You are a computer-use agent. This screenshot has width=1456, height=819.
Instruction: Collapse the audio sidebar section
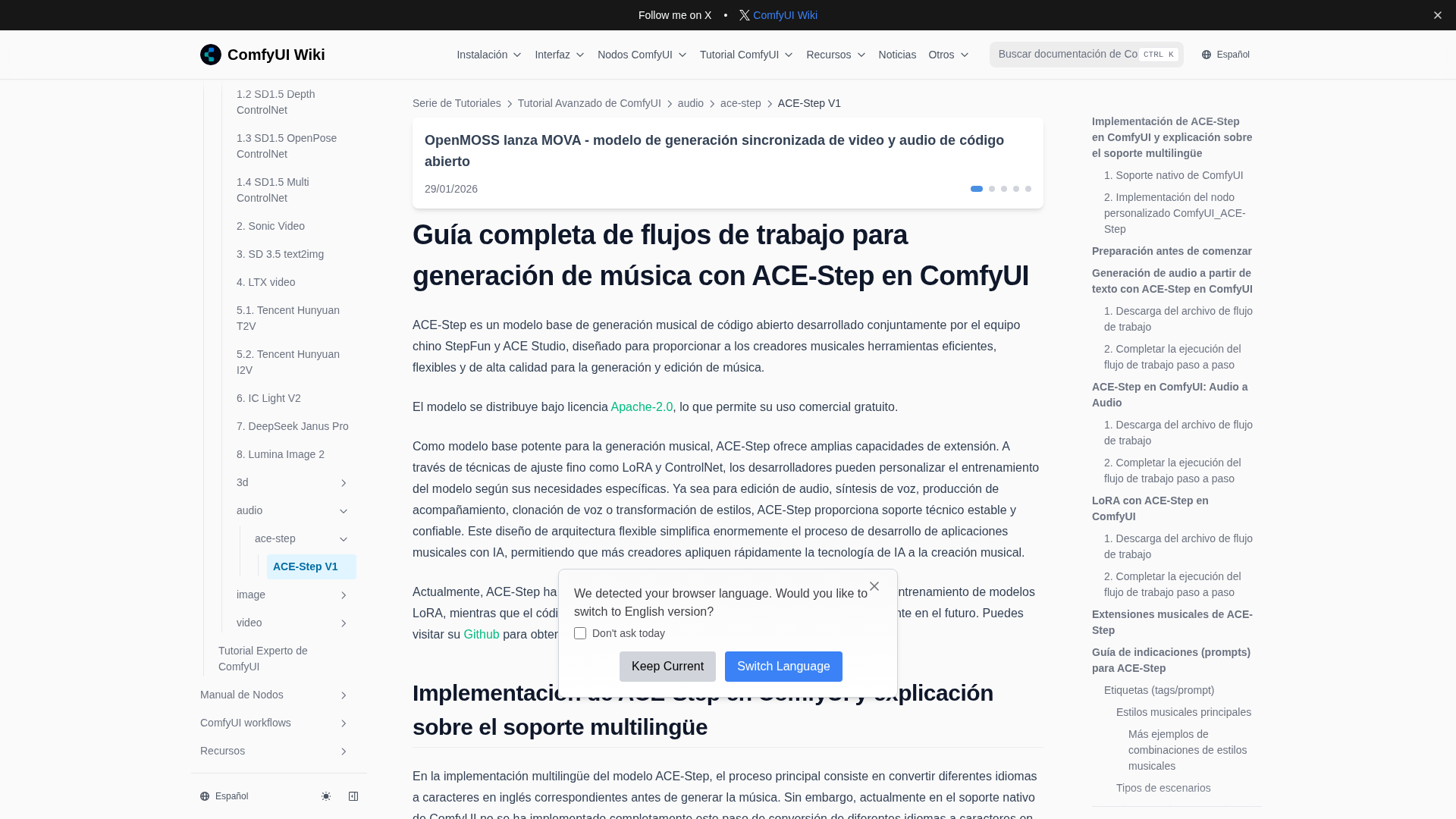tap(343, 511)
